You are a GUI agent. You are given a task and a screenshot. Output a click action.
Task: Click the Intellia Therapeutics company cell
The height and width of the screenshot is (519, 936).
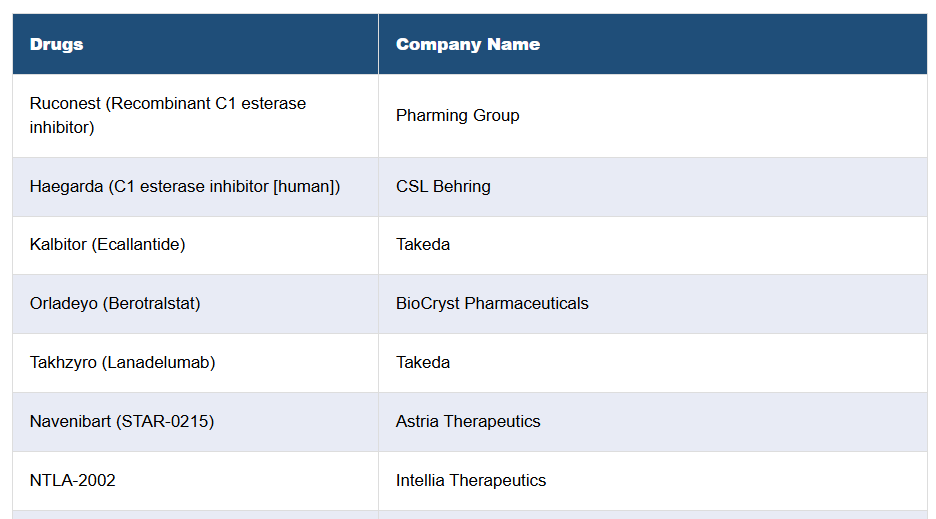pos(471,480)
